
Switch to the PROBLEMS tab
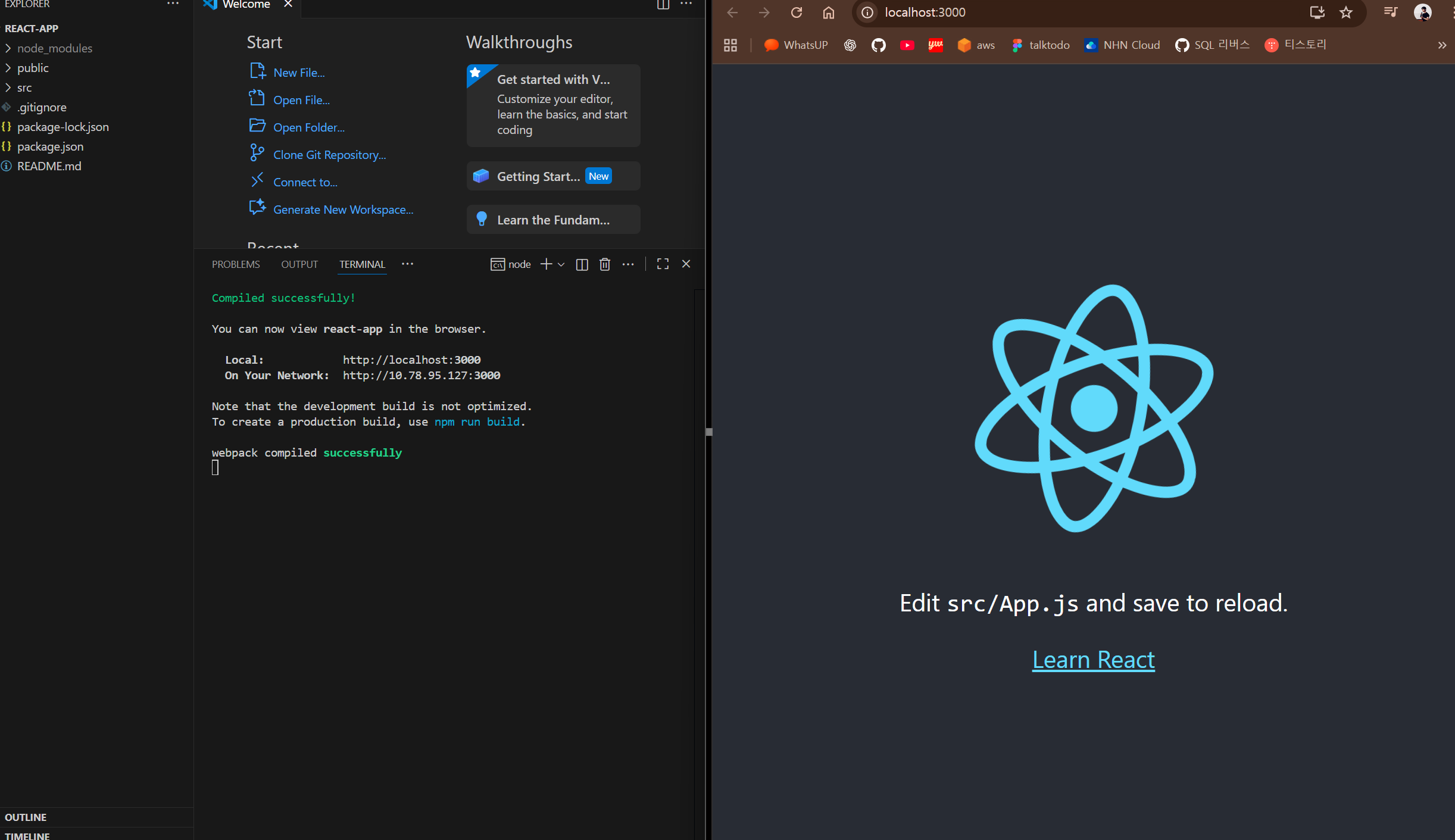coord(236,264)
